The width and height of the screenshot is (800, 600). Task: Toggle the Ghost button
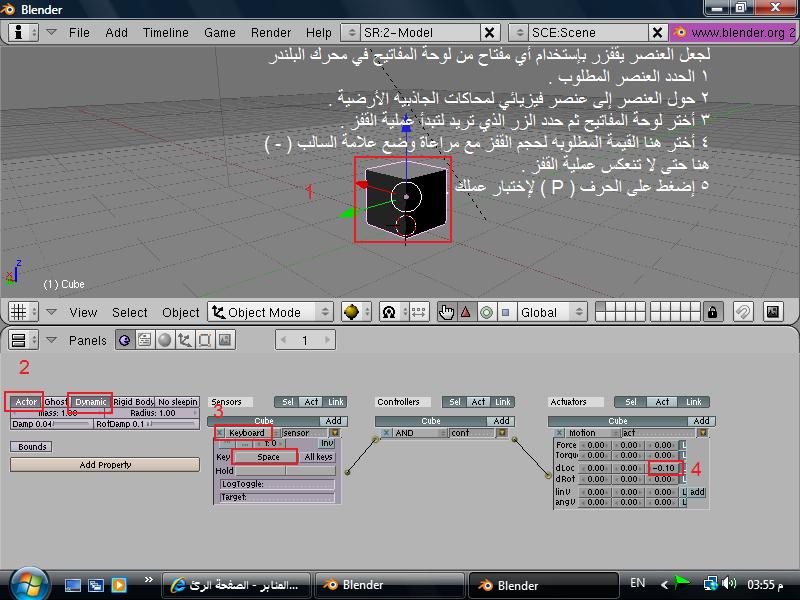pyautogui.click(x=55, y=402)
